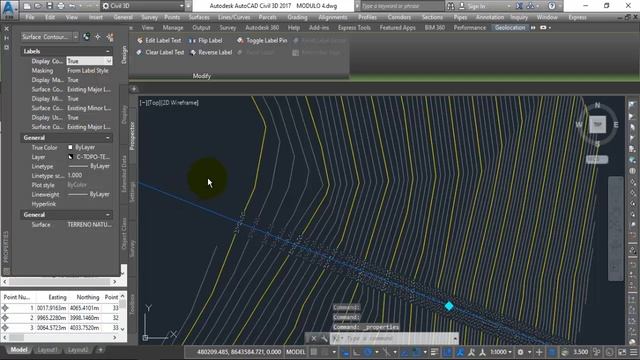Click the Plot/Print icon in quick access toolbar
The width and height of the screenshot is (640, 360).
tap(61, 6)
